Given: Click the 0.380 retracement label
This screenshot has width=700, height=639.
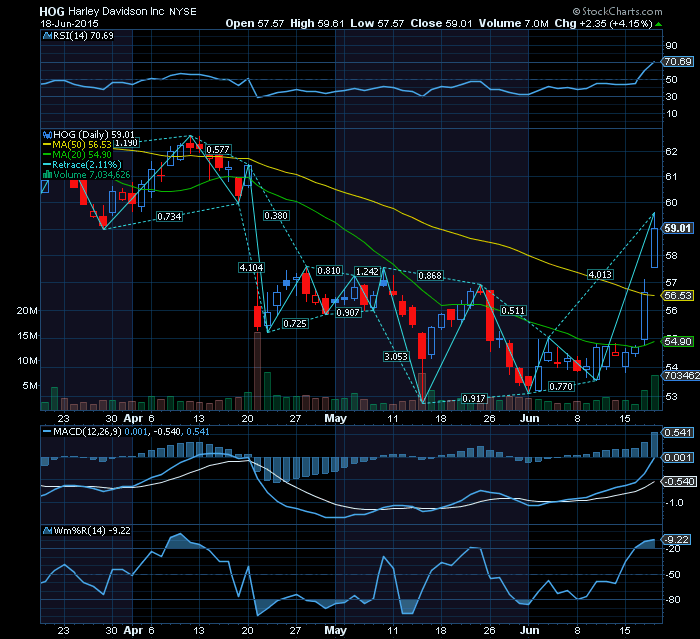Looking at the screenshot, I should click(x=276, y=216).
